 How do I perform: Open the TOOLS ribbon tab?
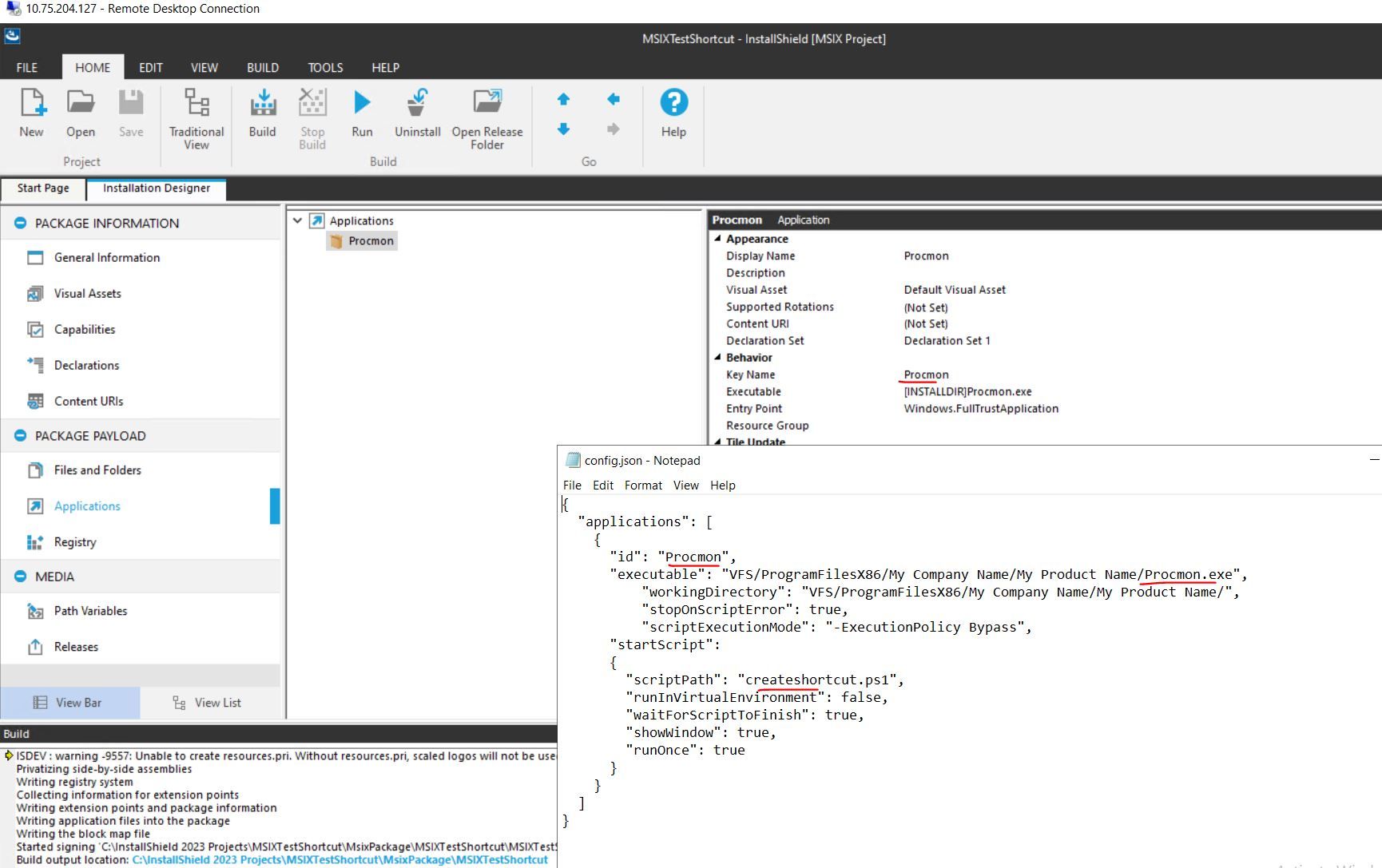(x=324, y=68)
